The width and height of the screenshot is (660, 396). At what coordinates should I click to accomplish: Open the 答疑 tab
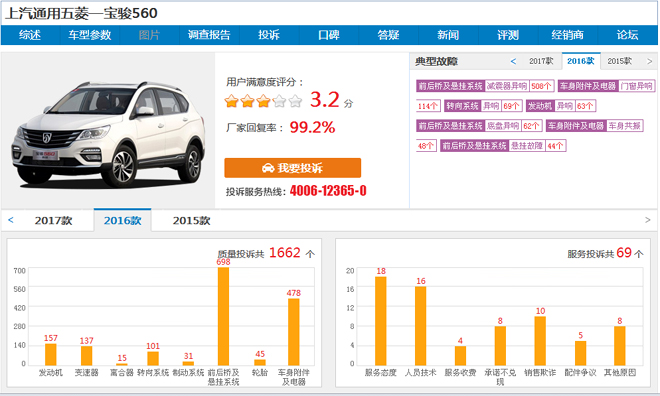pos(389,35)
